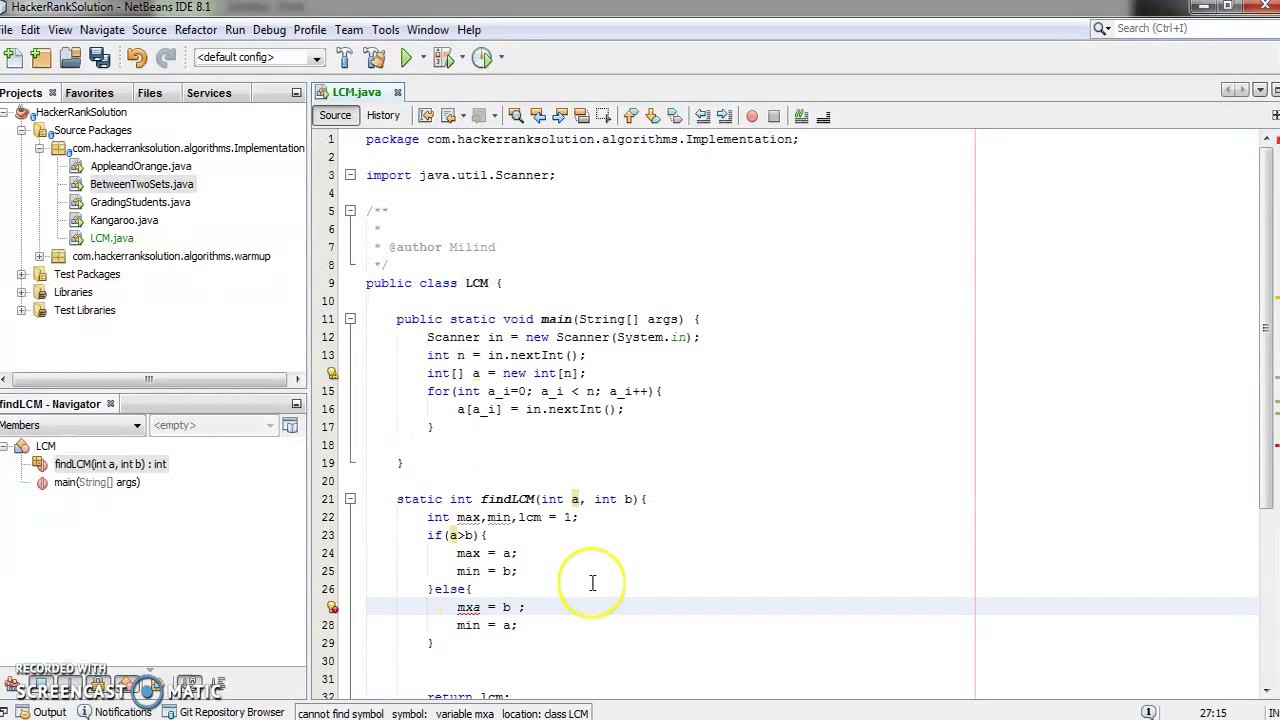This screenshot has width=1280, height=720.
Task: Open the Tools menu
Action: click(x=385, y=30)
